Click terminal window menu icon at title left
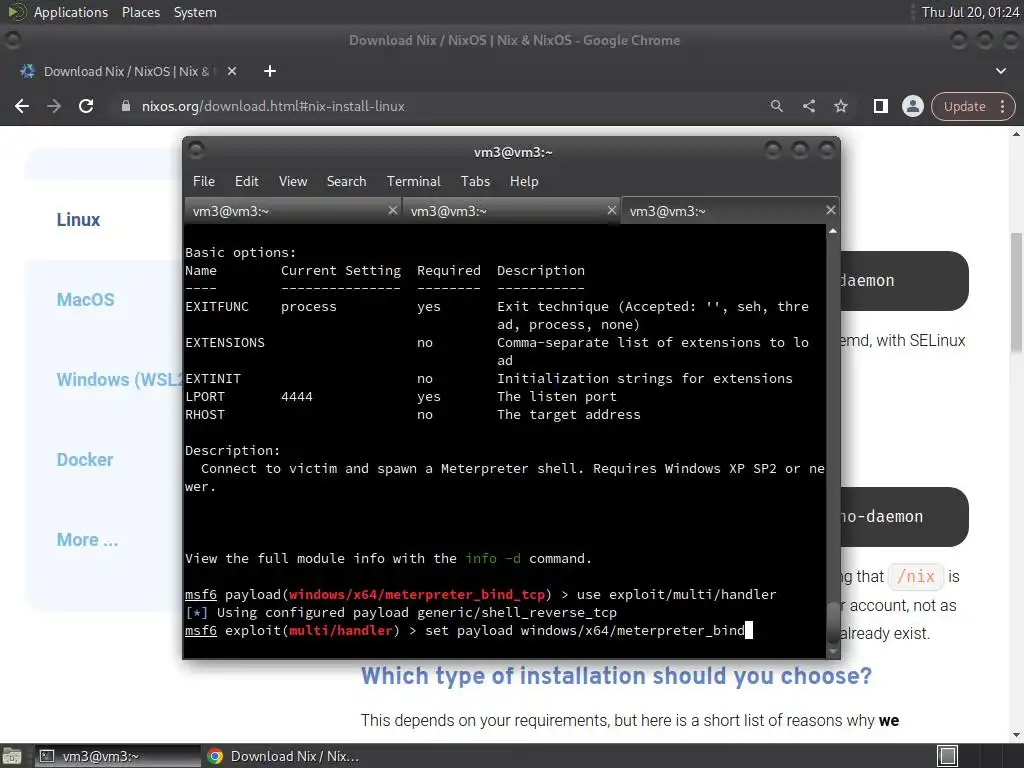This screenshot has width=1024, height=768. pos(196,151)
